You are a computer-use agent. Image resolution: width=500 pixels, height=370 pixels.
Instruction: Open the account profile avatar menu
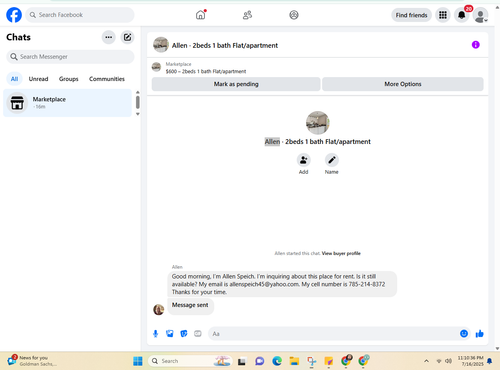coord(480,15)
